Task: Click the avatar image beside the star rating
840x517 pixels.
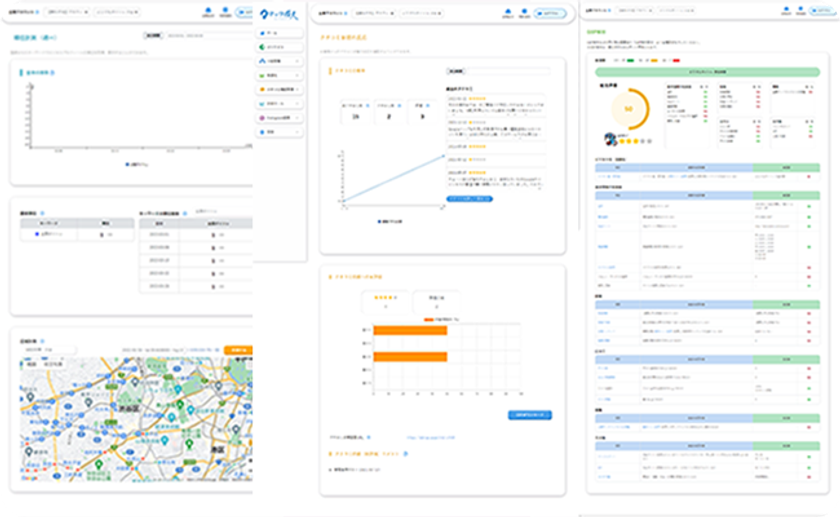Action: [x=611, y=139]
